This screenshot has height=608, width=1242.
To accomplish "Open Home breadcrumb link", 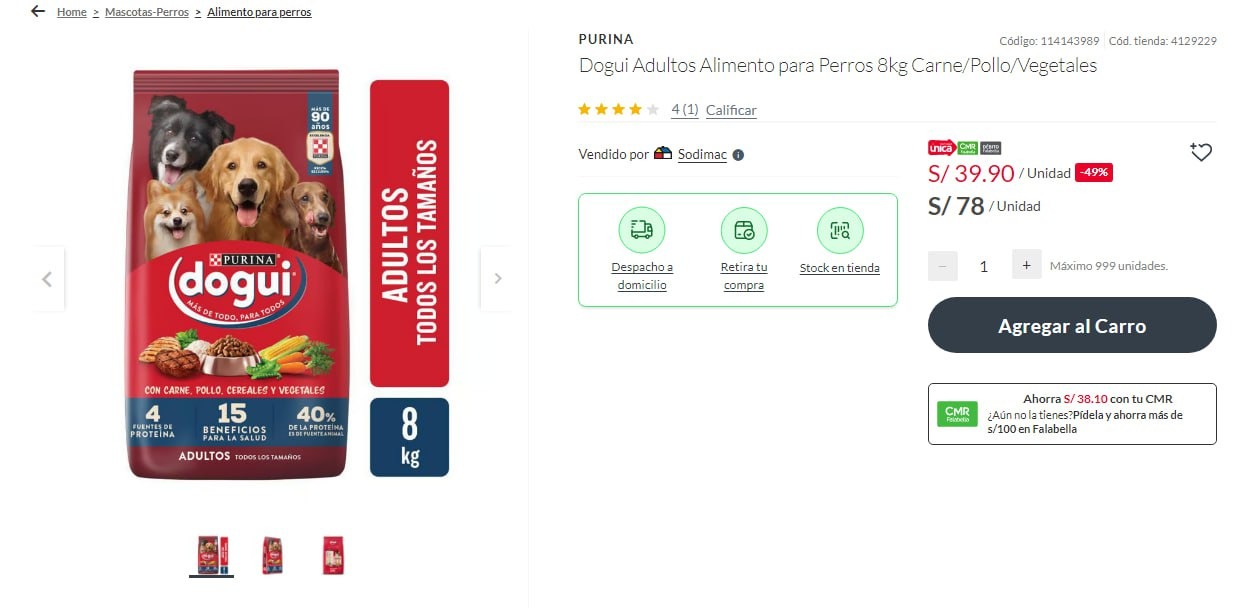I will click(x=72, y=12).
